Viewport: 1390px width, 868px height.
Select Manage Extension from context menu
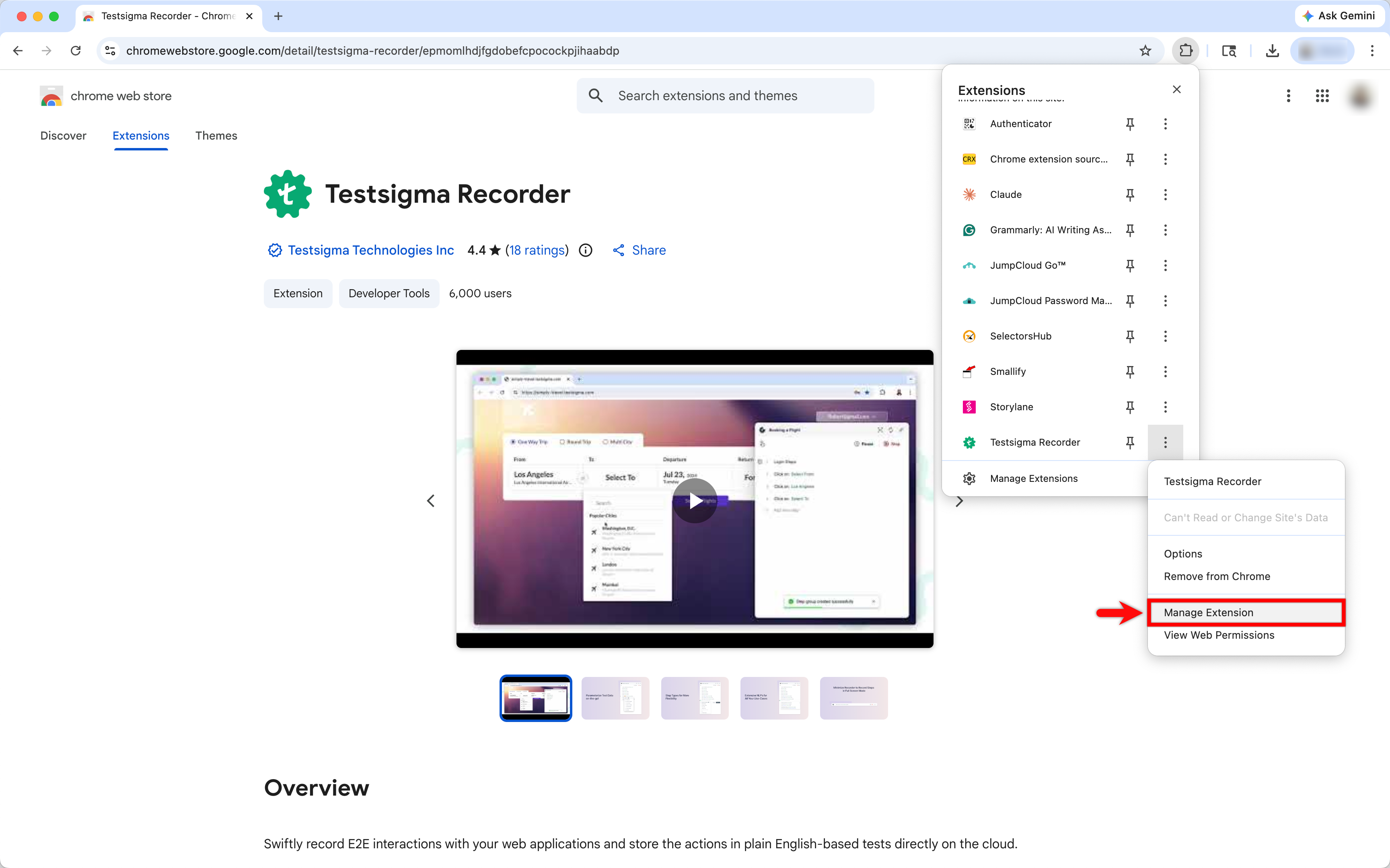1246,613
